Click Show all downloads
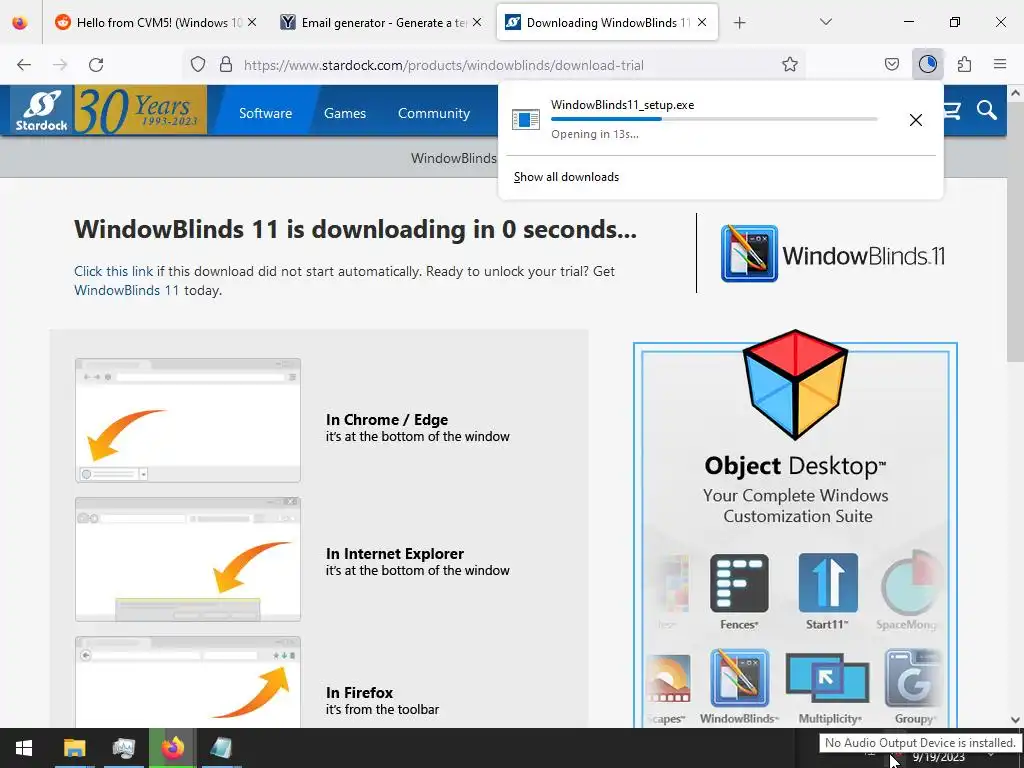 (566, 177)
